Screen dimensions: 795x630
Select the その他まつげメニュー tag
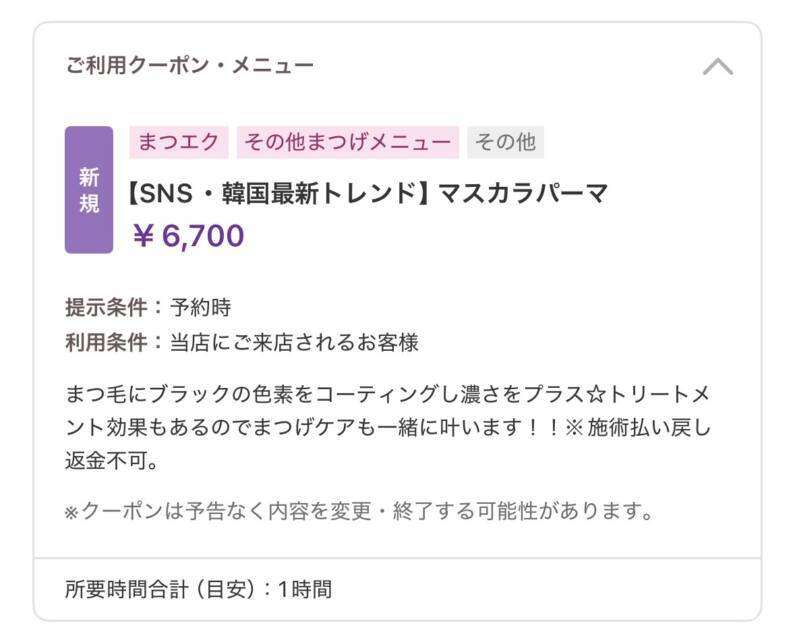click(347, 142)
